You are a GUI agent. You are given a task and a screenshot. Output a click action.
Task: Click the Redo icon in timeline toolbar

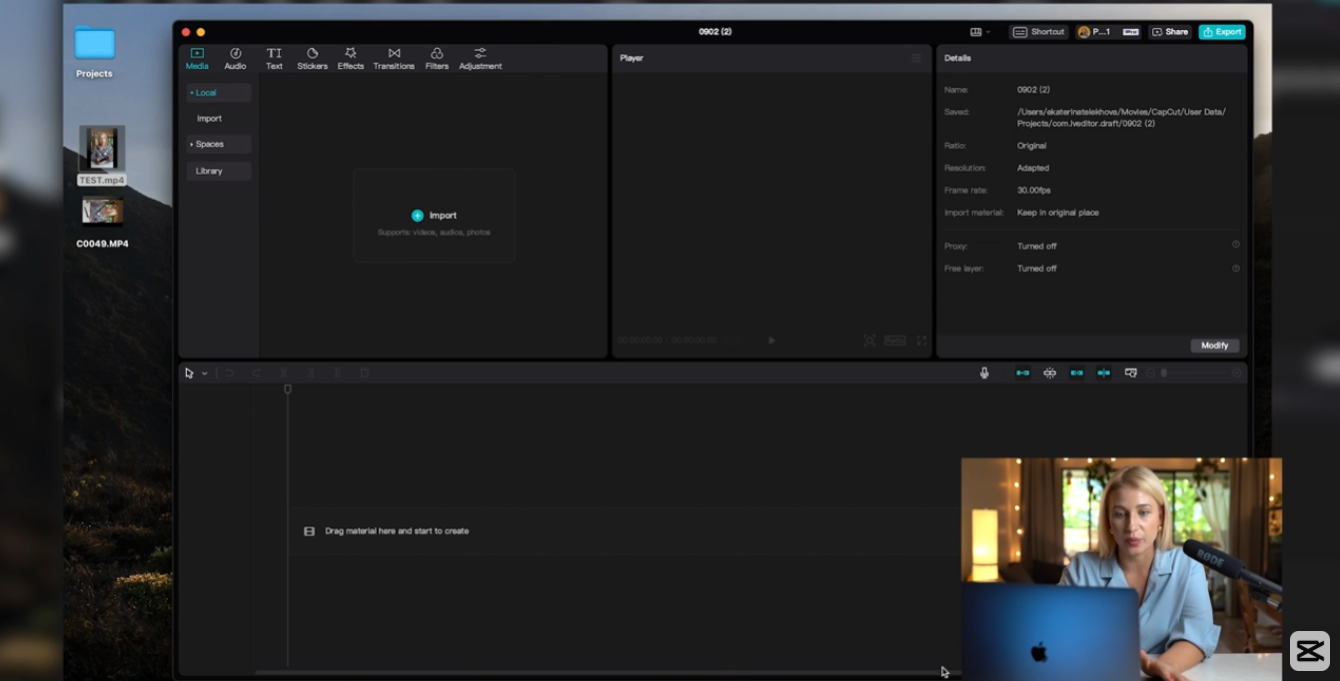pos(256,373)
